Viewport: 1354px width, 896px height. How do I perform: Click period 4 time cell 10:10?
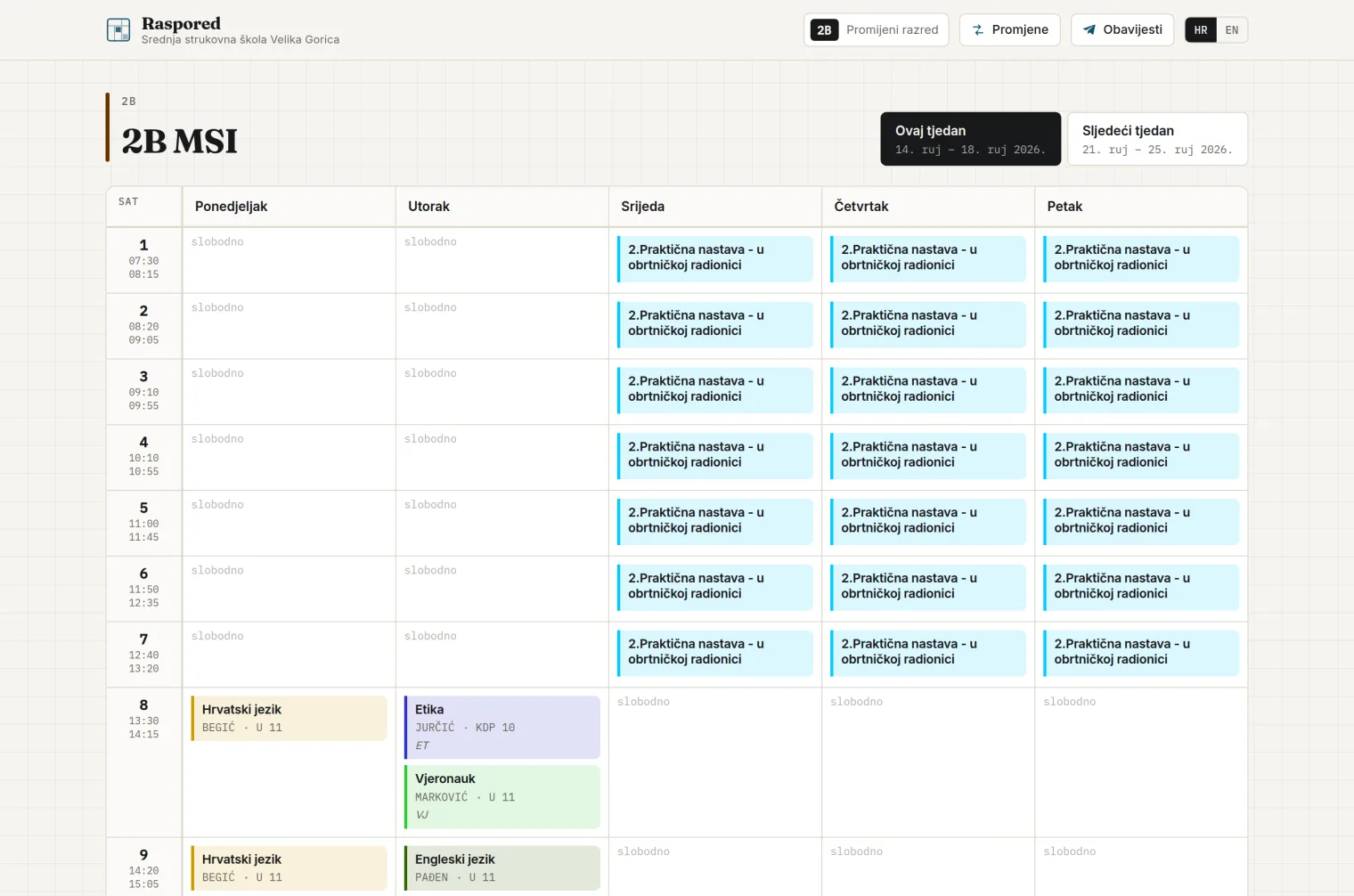143,457
